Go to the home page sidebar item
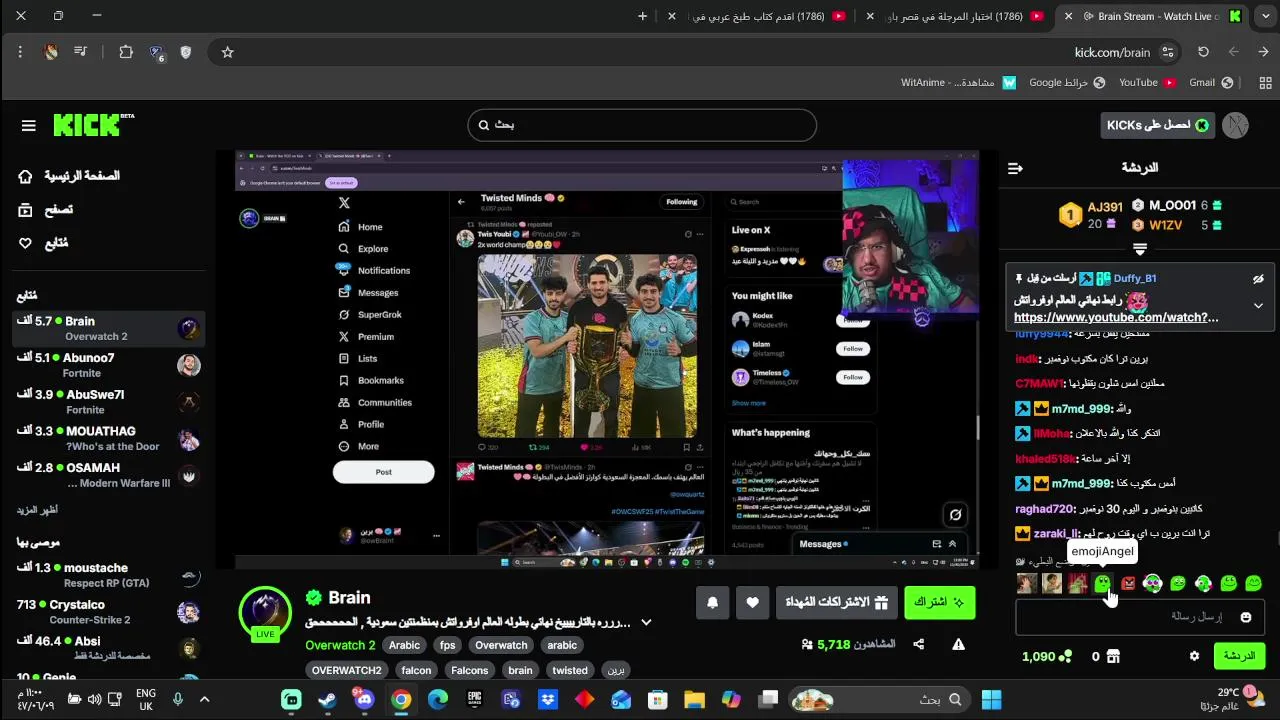This screenshot has width=1280, height=720. (x=69, y=176)
